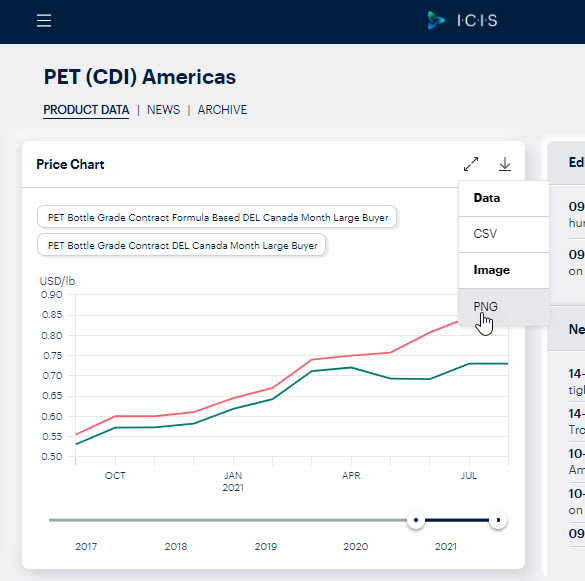Click the 0.70 y-axis value
Screen dimensions: 585x581
(x=52, y=376)
